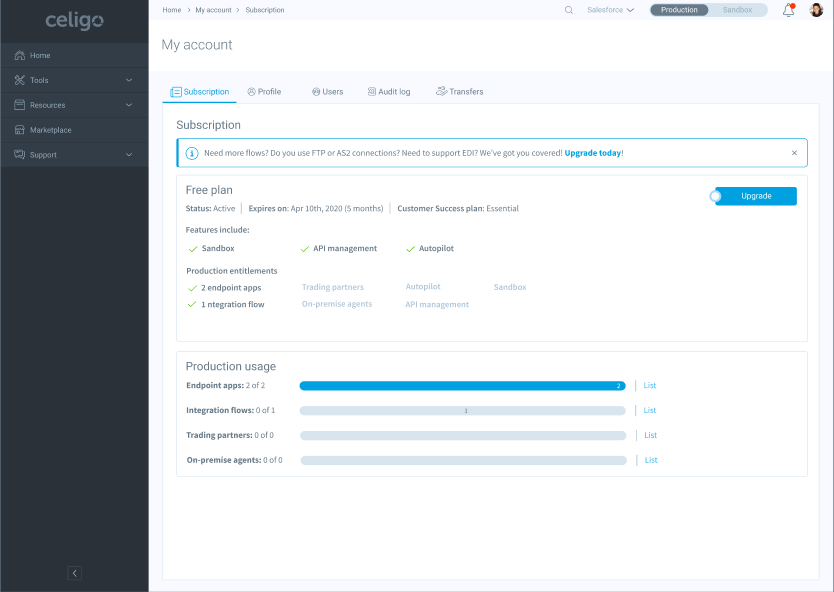This screenshot has height=592, width=834.
Task: Open the Salesforce account dropdown
Action: [610, 10]
